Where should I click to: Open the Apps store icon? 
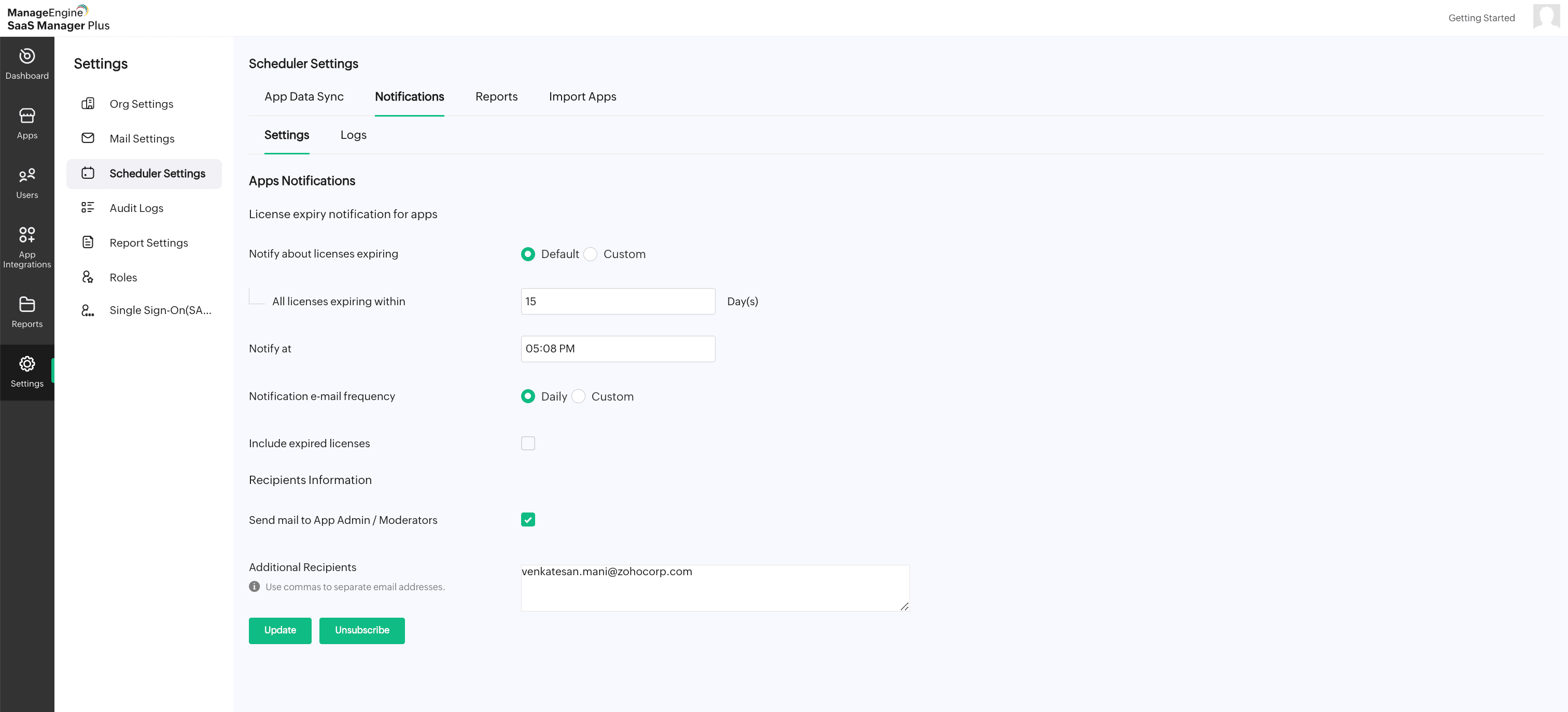click(x=27, y=116)
